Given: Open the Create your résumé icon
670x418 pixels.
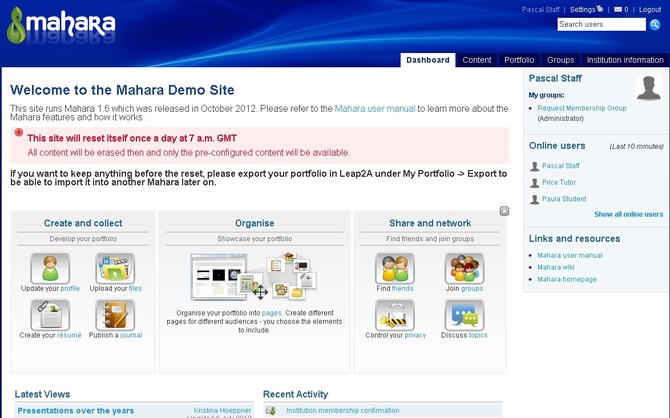Looking at the screenshot, I should [x=50, y=315].
